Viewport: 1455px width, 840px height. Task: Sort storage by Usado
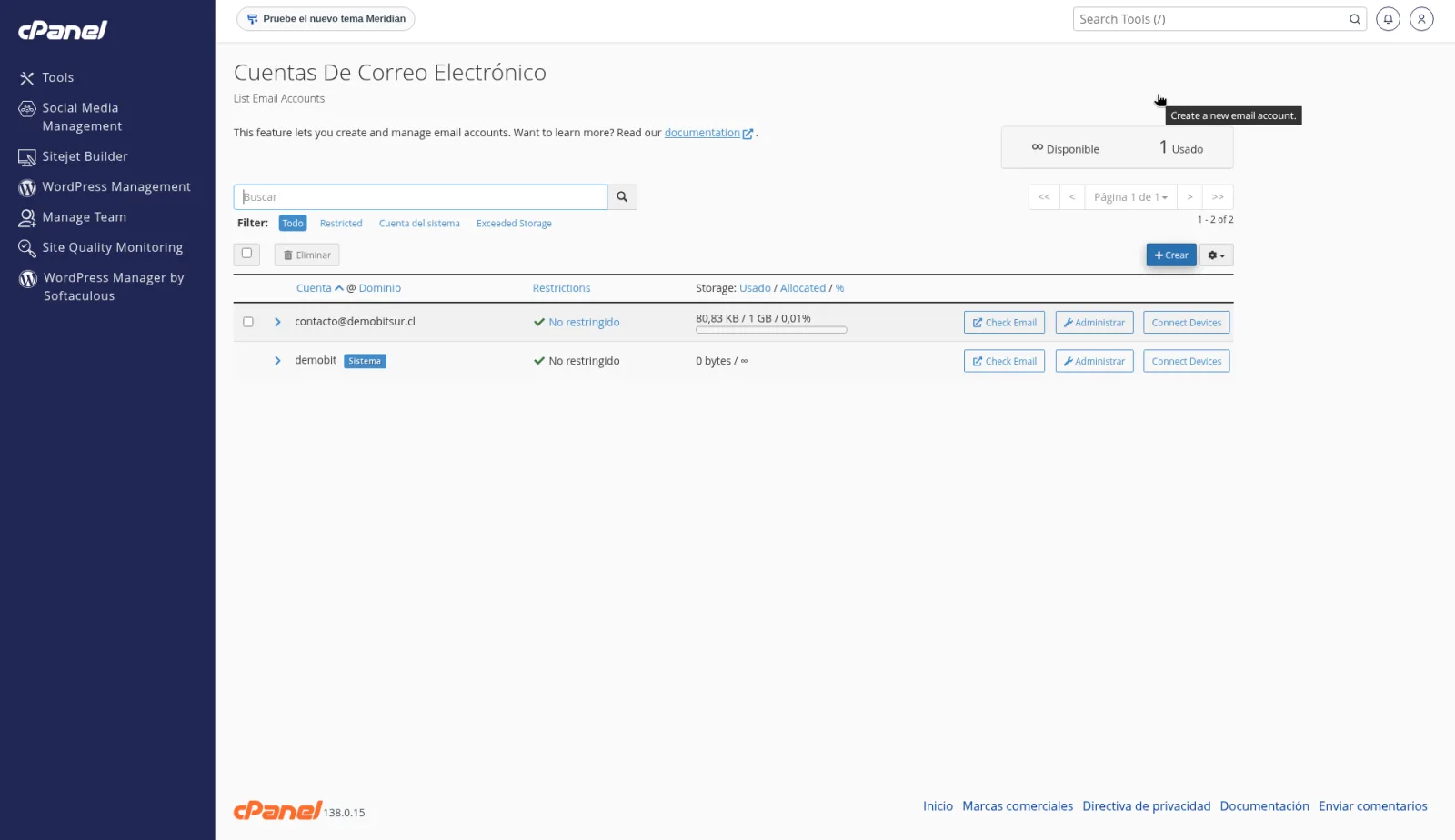pyautogui.click(x=755, y=288)
